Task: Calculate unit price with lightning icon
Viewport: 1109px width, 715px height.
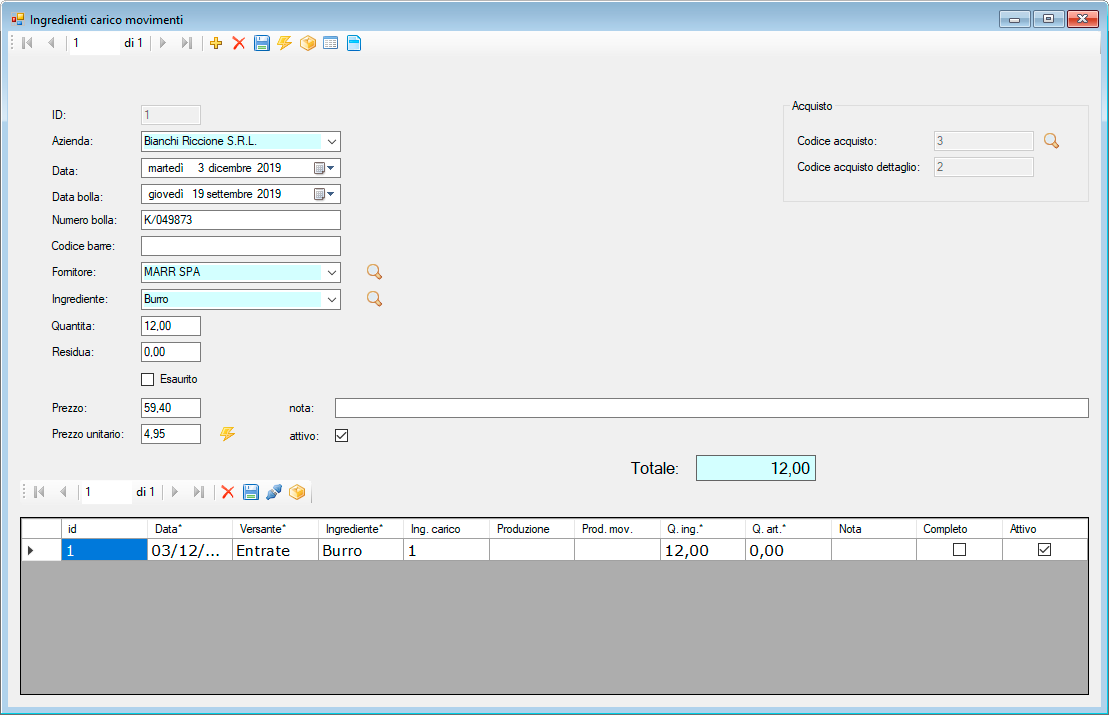Action: point(227,434)
